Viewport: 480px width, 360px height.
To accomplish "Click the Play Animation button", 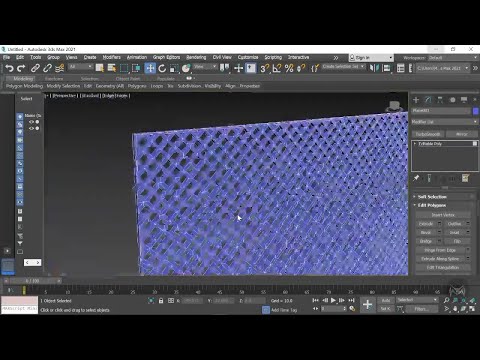I will 333,301.
